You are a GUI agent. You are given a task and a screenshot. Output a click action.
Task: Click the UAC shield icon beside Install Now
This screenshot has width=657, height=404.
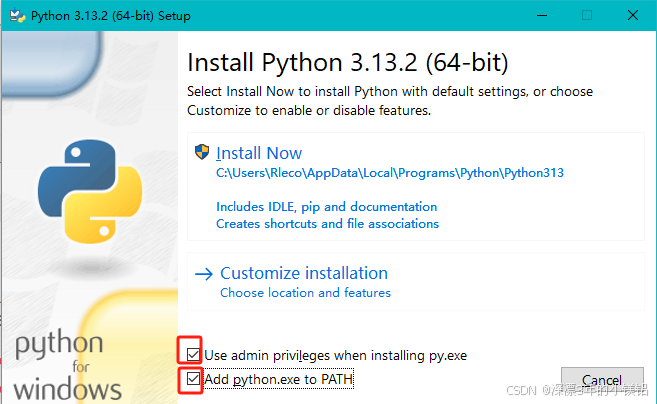202,152
